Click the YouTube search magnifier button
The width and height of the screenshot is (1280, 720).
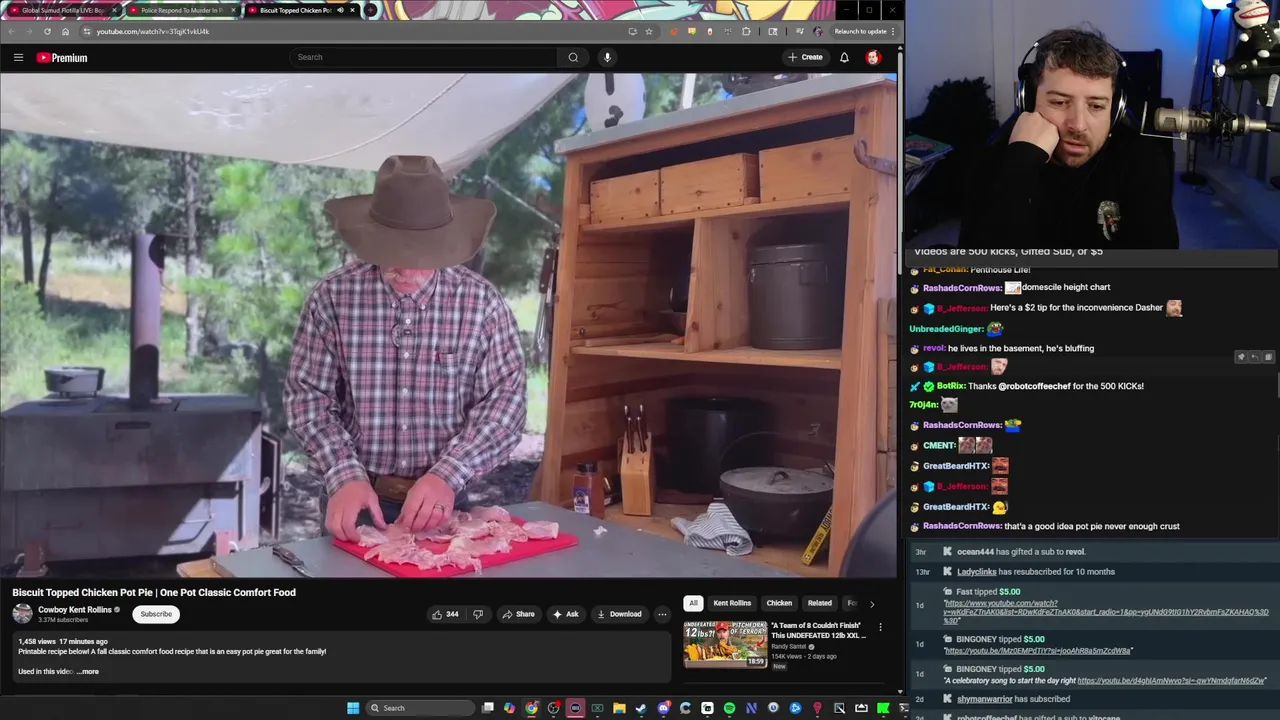[x=573, y=57]
